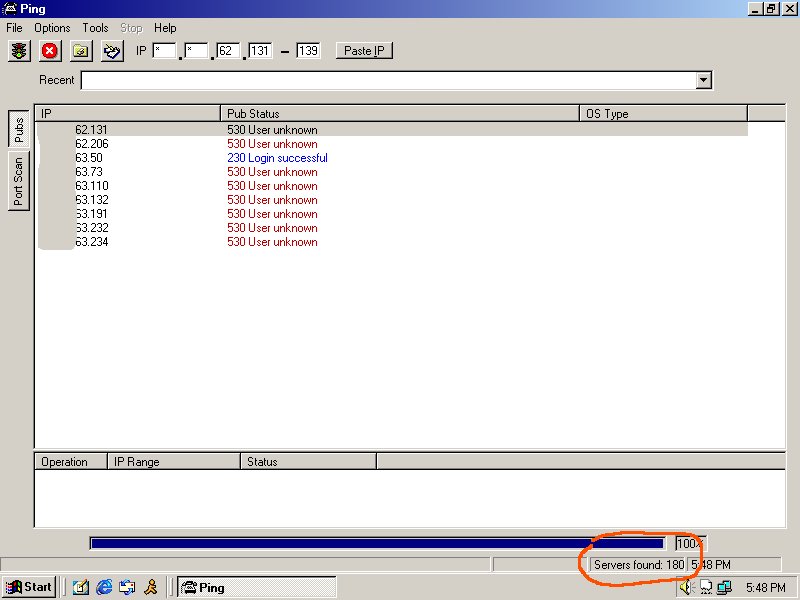
Task: Open AOL Instant Messenger running man icon
Action: coord(150,587)
